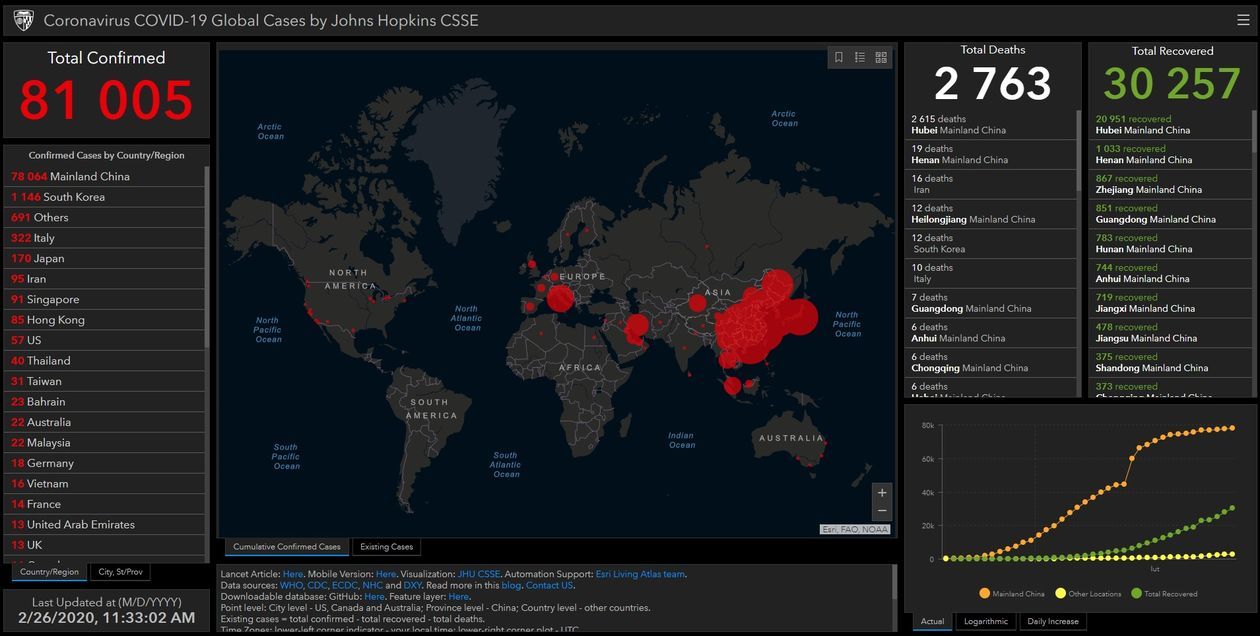Open the bookmarks icon on the map
Viewport: 1260px width, 636px height.
pyautogui.click(x=839, y=58)
